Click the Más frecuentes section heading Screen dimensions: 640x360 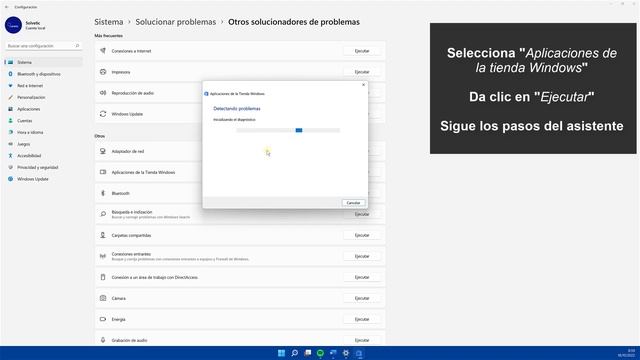(x=109, y=36)
